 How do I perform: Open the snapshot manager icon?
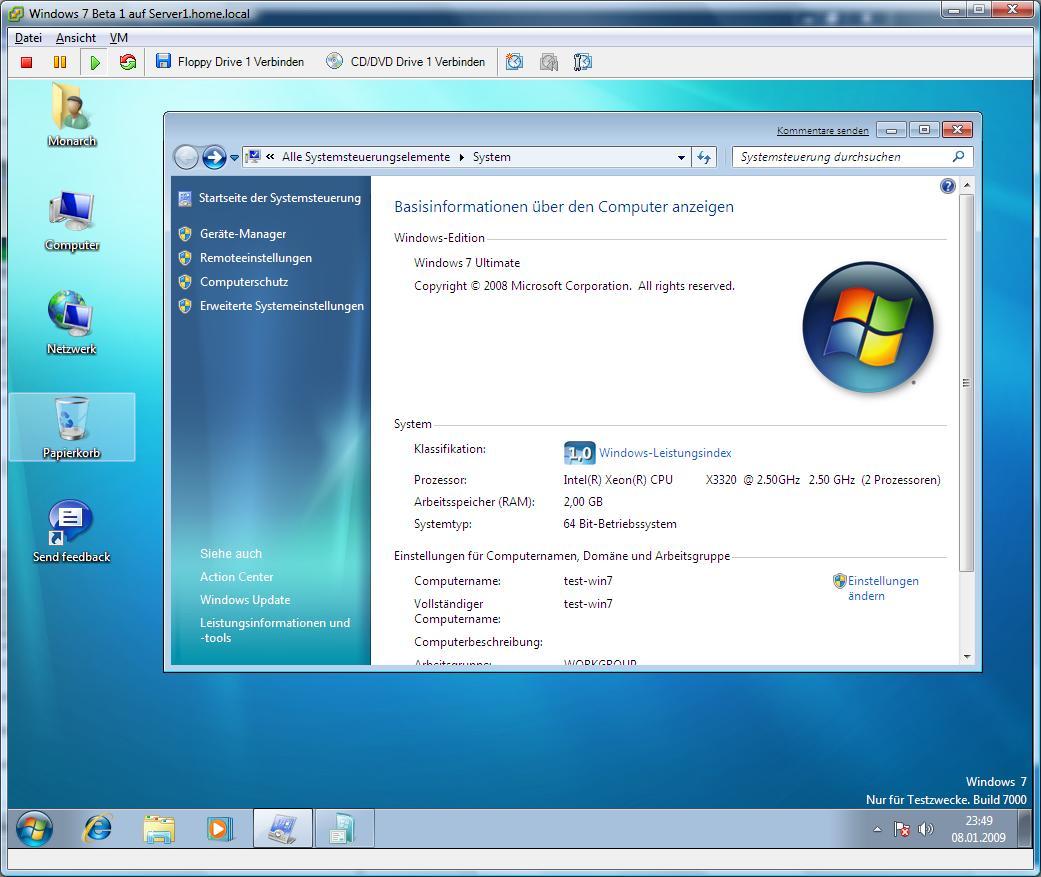pyautogui.click(x=583, y=62)
